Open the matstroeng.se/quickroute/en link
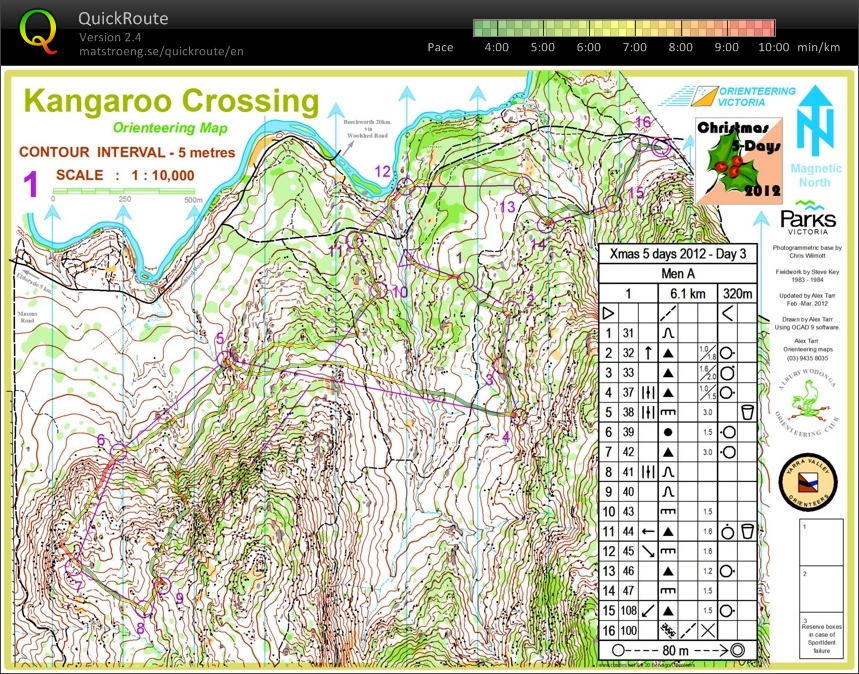859x674 pixels. click(x=160, y=51)
